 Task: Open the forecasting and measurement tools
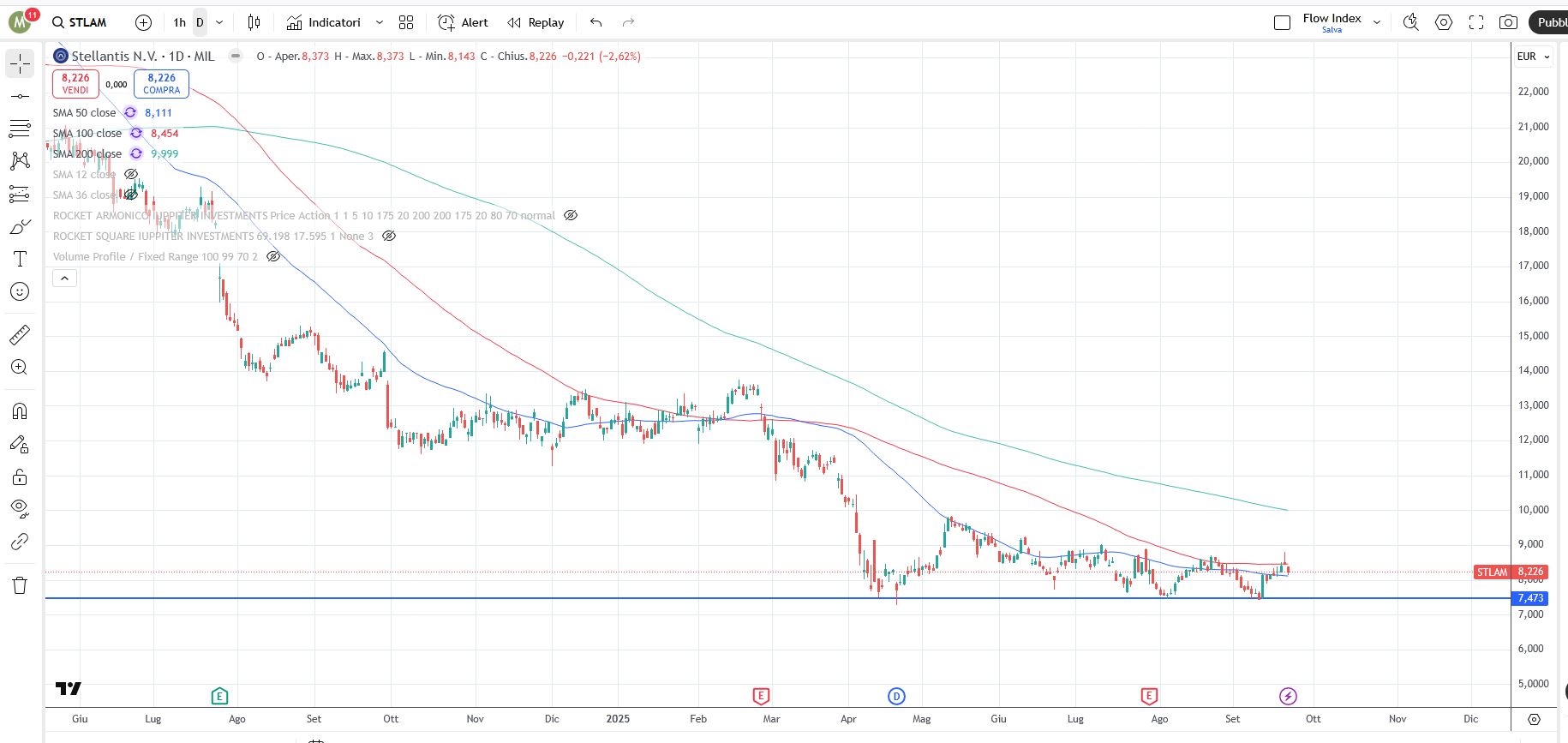pos(20,195)
